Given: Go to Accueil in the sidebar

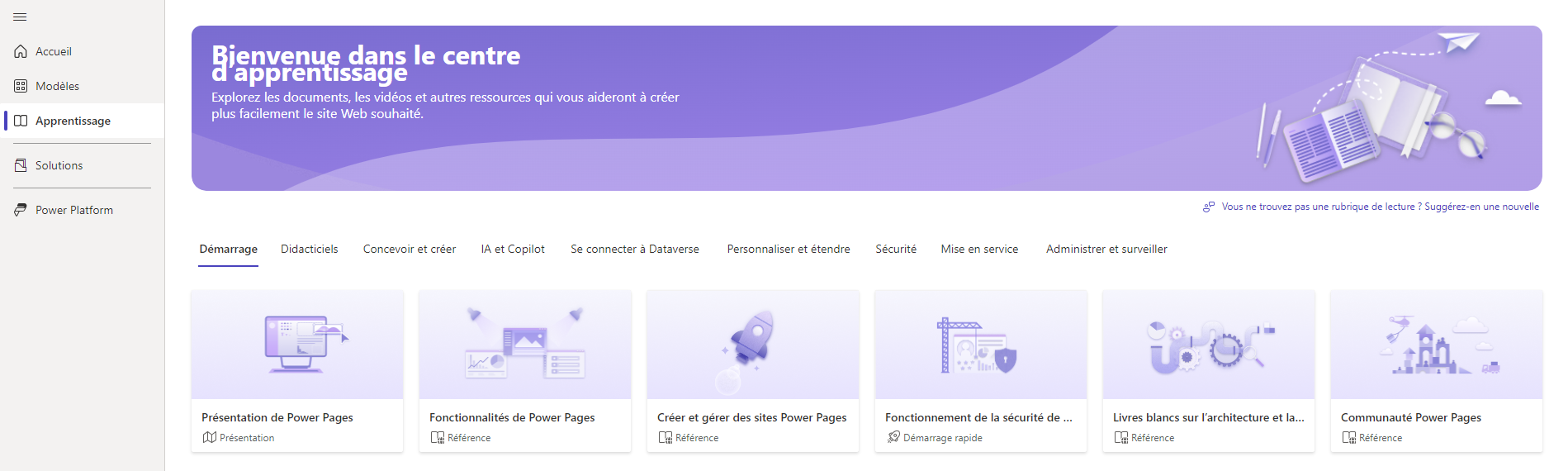Looking at the screenshot, I should coord(83,51).
